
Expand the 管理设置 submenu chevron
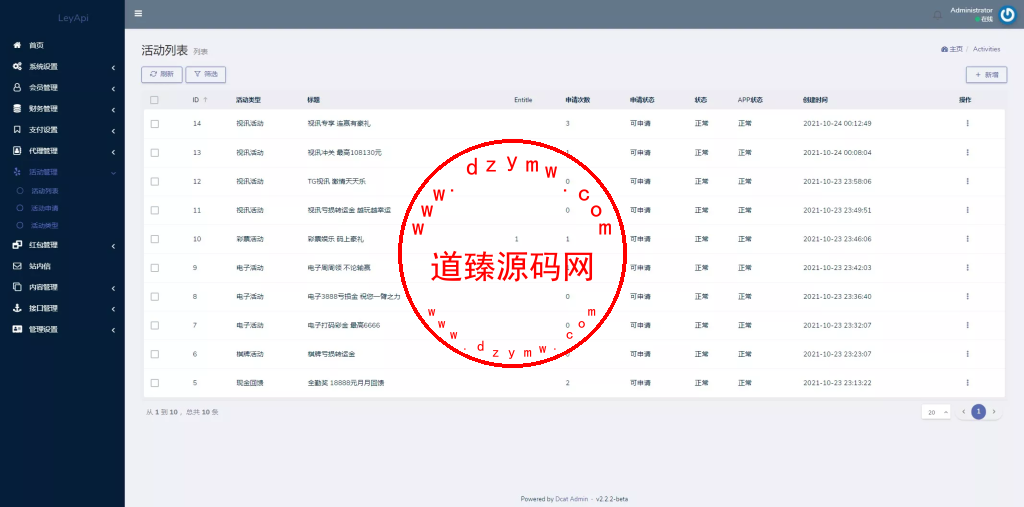click(113, 330)
